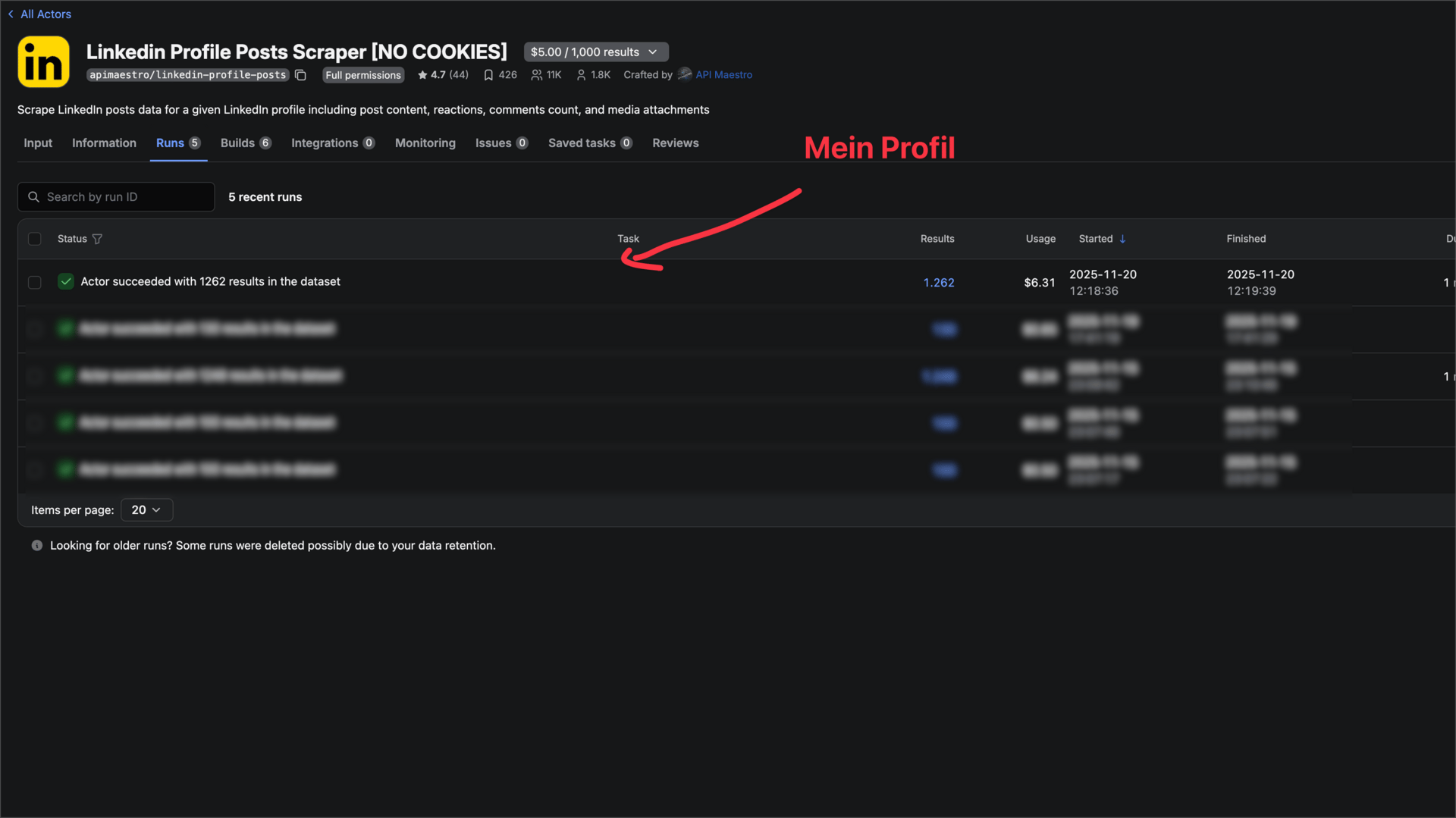Viewport: 1456px width, 818px height.
Task: Click the API Maestro avatar icon
Action: pos(685,74)
